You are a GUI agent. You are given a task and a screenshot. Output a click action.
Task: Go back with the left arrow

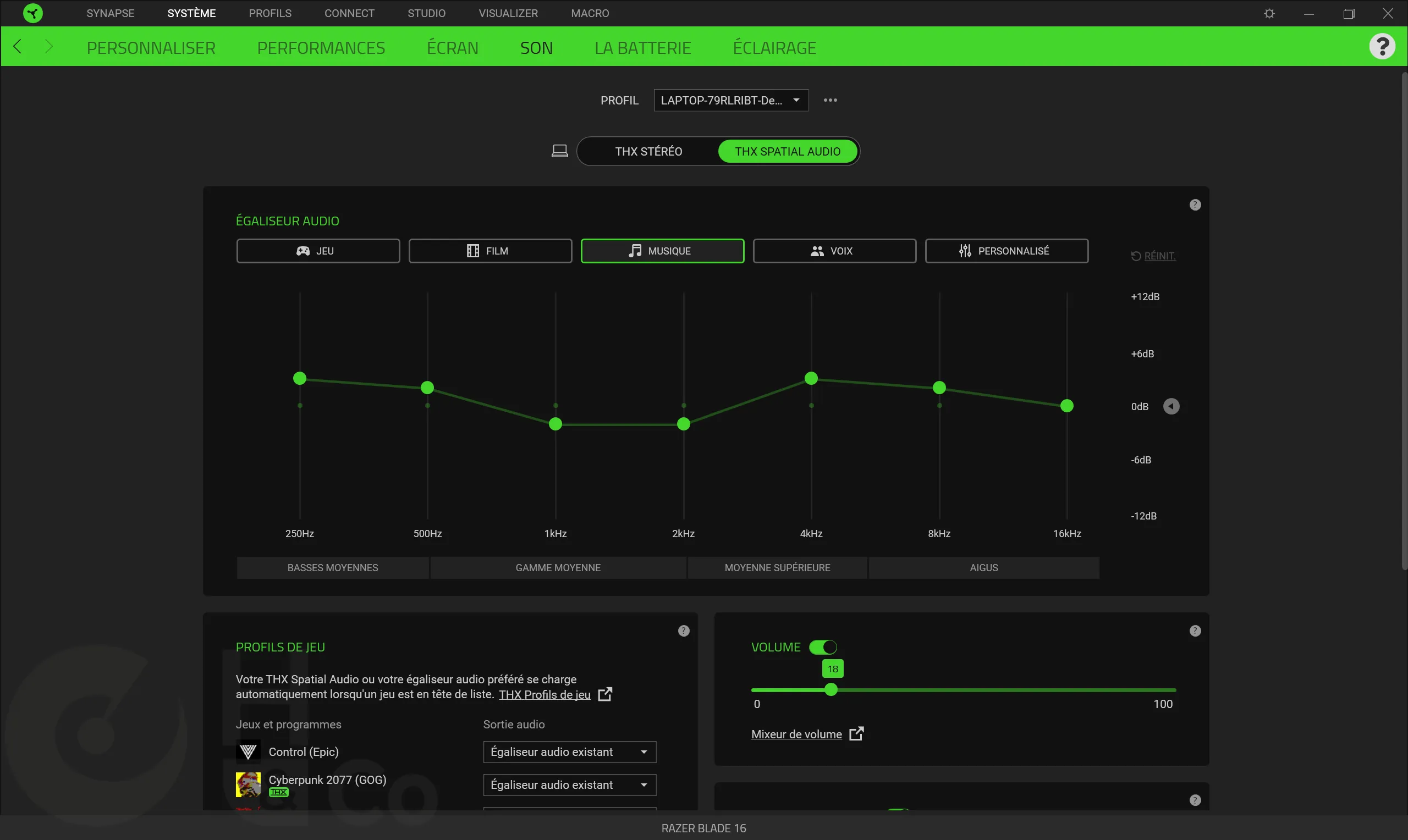(18, 46)
